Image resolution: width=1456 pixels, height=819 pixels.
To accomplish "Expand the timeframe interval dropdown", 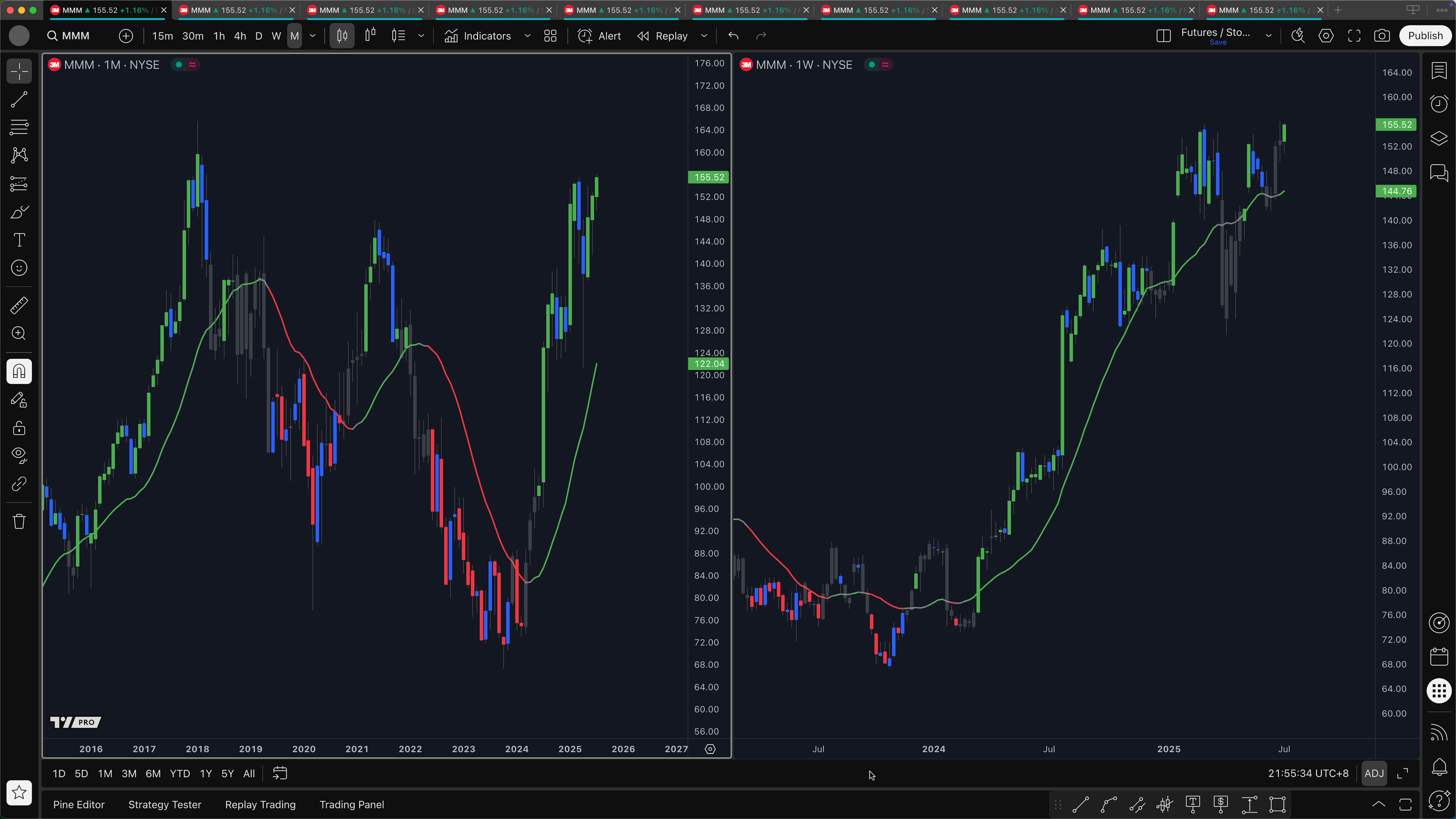I will pyautogui.click(x=312, y=36).
